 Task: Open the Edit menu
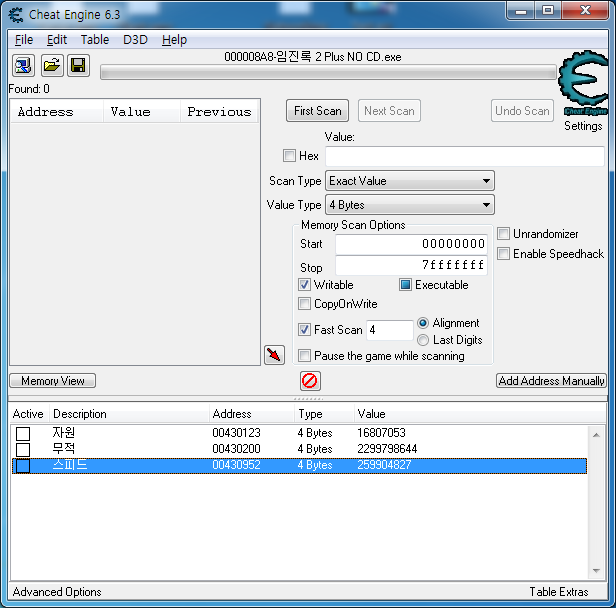click(x=57, y=40)
